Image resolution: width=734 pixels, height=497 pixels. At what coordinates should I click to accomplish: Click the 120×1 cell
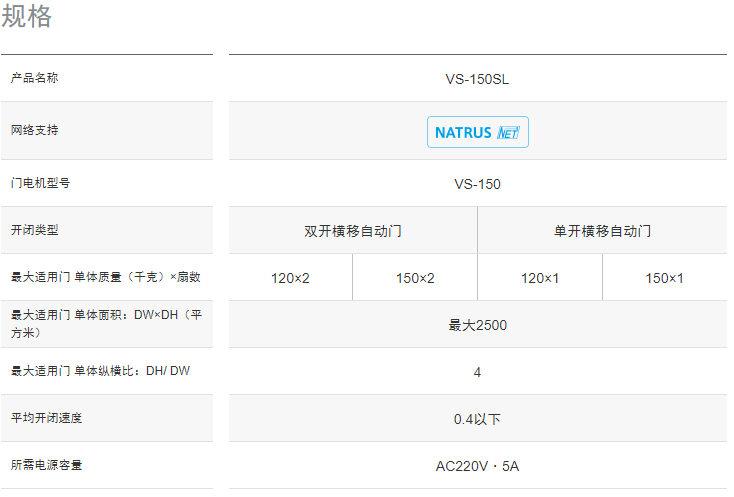point(540,278)
